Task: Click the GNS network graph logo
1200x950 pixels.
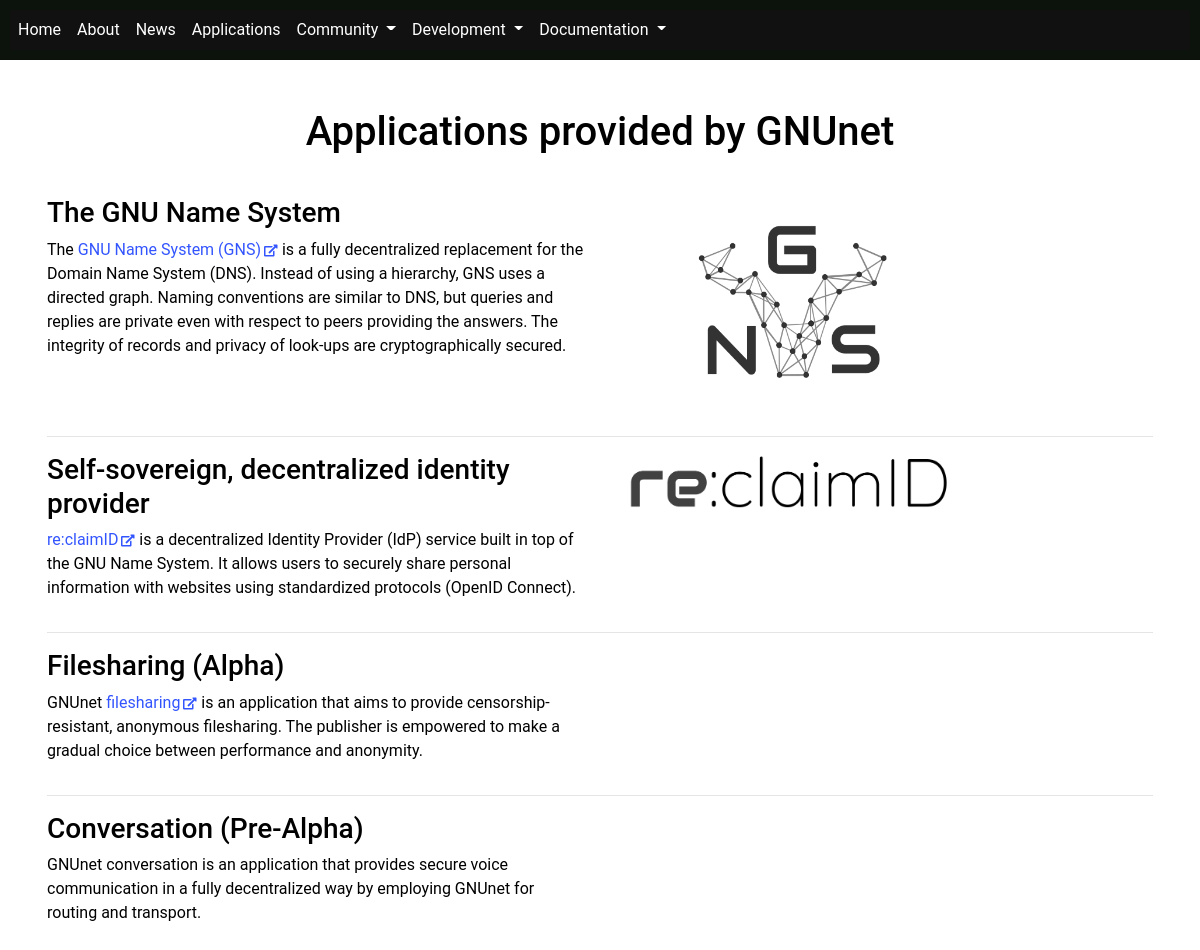Action: point(792,301)
